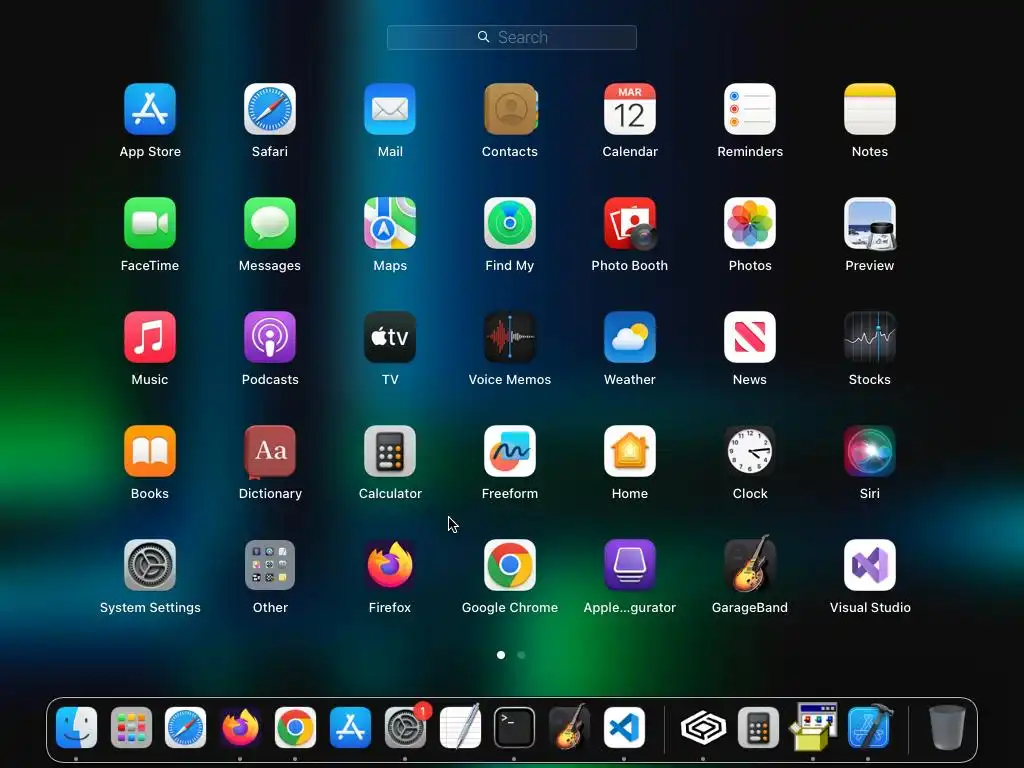Image resolution: width=1024 pixels, height=768 pixels.
Task: Open the layered hexagon app in Dock
Action: pyautogui.click(x=703, y=727)
